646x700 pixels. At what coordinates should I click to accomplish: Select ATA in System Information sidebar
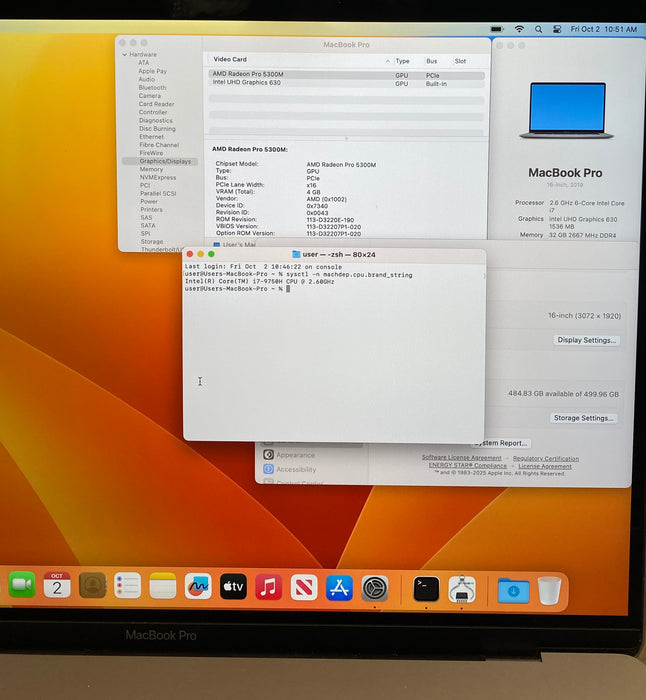[x=144, y=62]
